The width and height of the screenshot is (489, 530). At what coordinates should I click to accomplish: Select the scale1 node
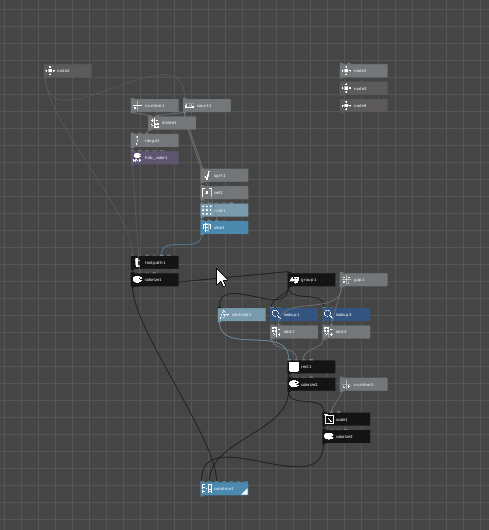pyautogui.click(x=346, y=419)
